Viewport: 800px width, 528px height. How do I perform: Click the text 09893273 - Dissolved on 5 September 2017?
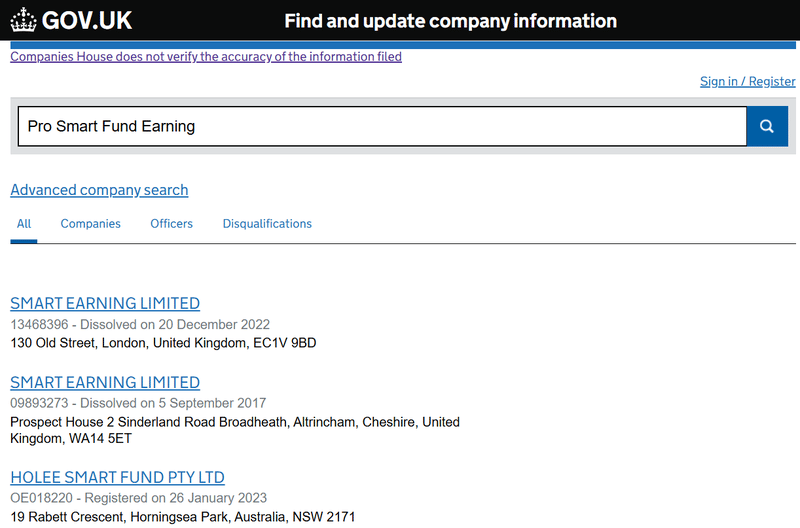pyautogui.click(x=138, y=403)
